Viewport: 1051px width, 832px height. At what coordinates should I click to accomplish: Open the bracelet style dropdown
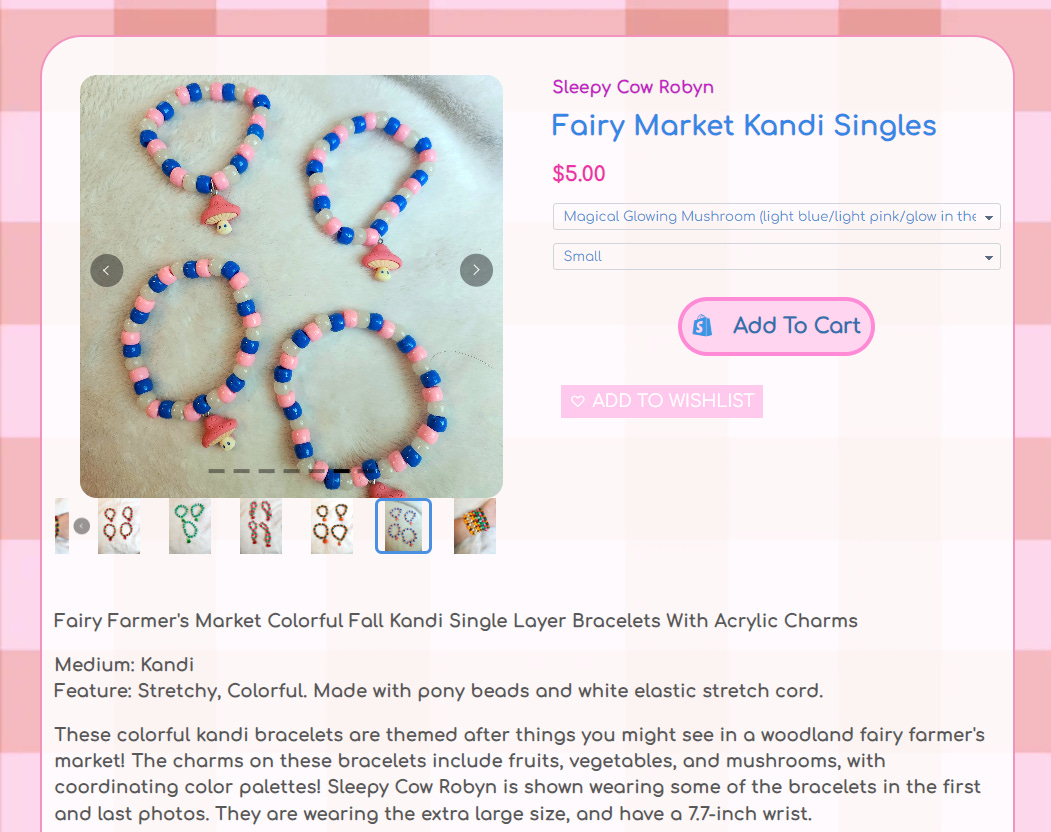coord(776,217)
